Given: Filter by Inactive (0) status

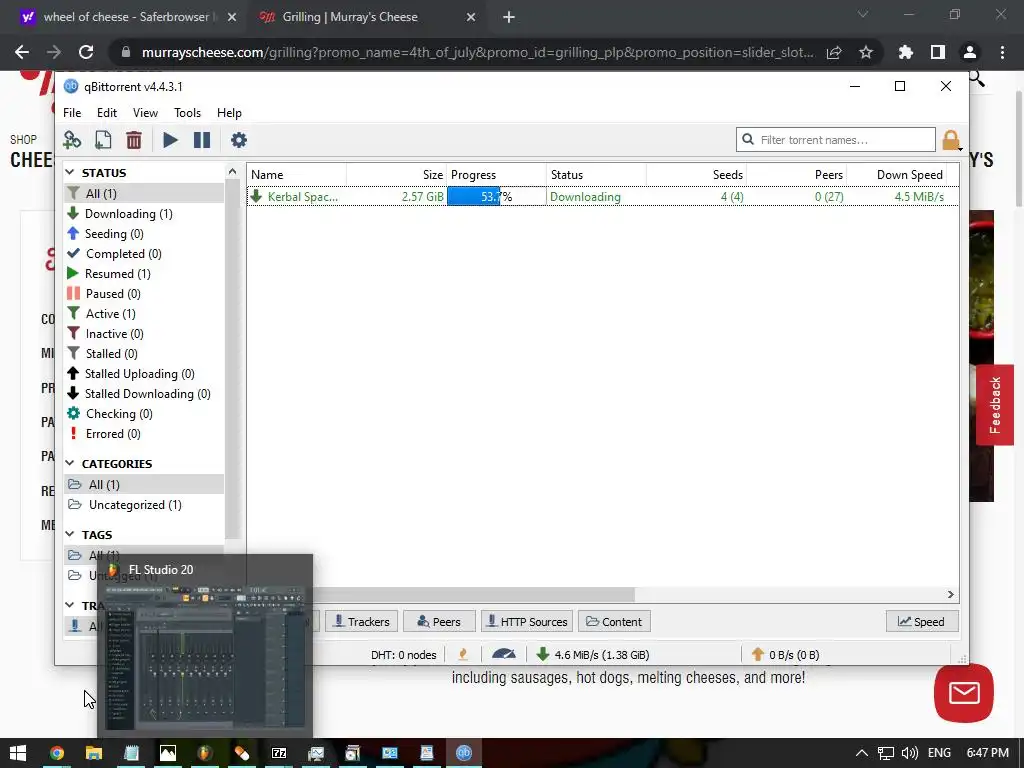Looking at the screenshot, I should [x=144, y=334].
